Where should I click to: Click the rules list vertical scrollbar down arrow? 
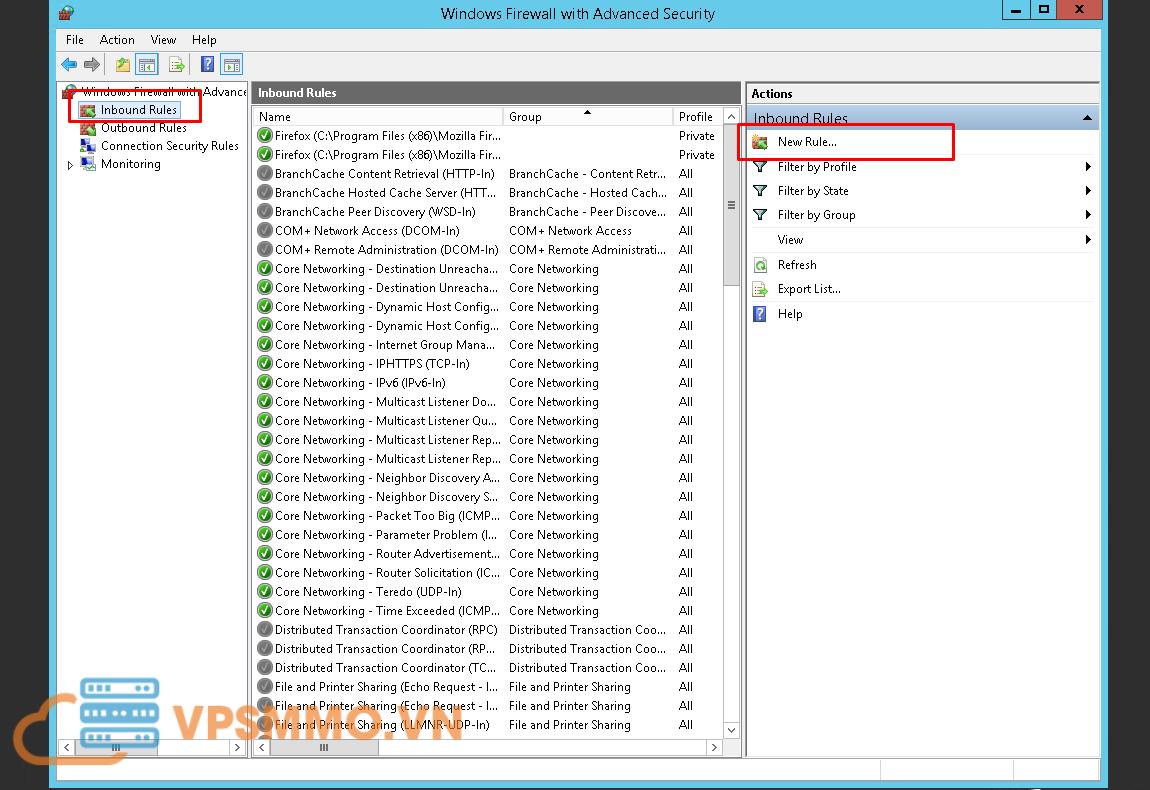(x=731, y=730)
